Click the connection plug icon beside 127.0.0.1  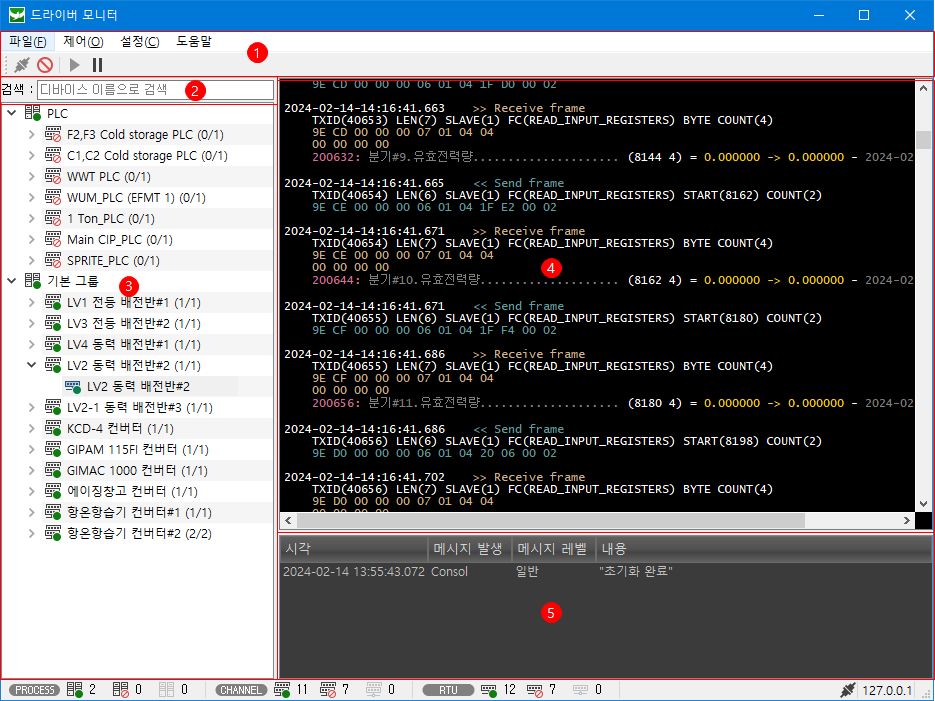[x=848, y=690]
